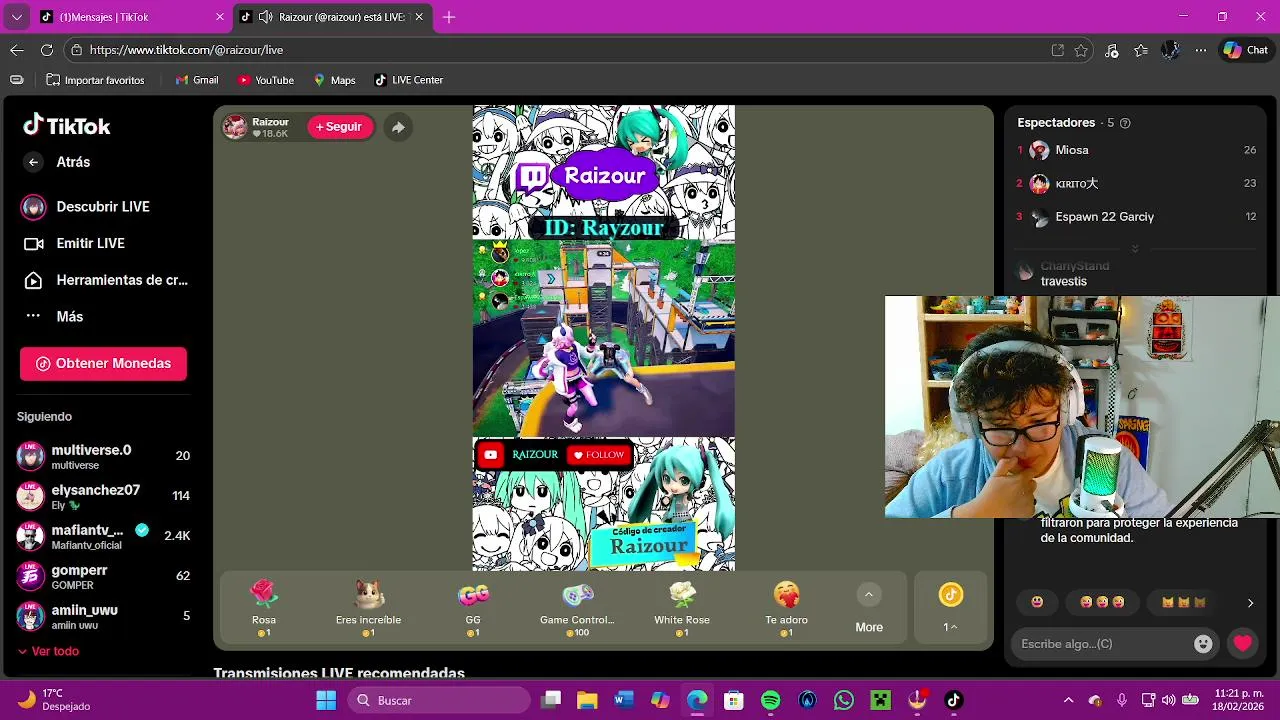Open WhatsApp from taskbar
Screen dimensions: 1280x720
coord(844,700)
